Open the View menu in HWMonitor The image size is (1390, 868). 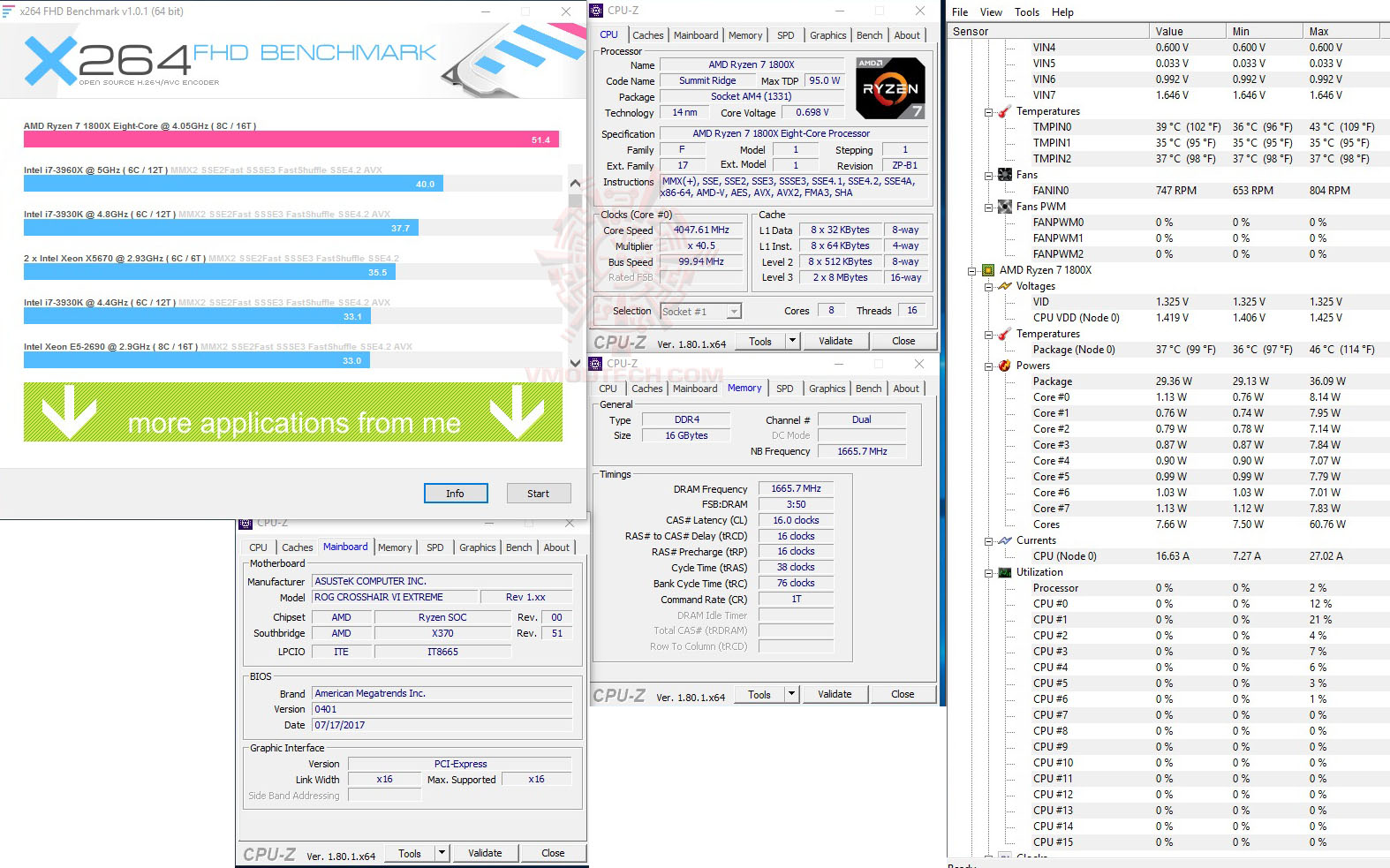coord(991,12)
